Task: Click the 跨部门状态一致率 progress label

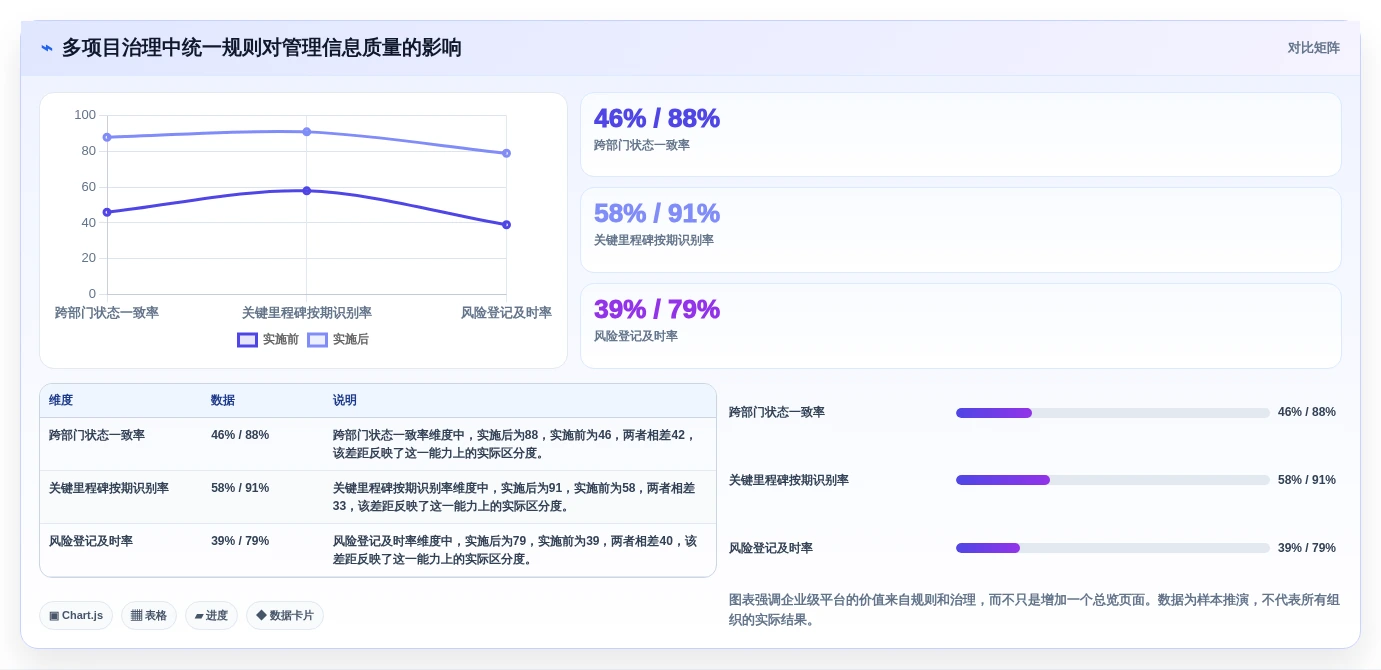Action: tap(777, 412)
